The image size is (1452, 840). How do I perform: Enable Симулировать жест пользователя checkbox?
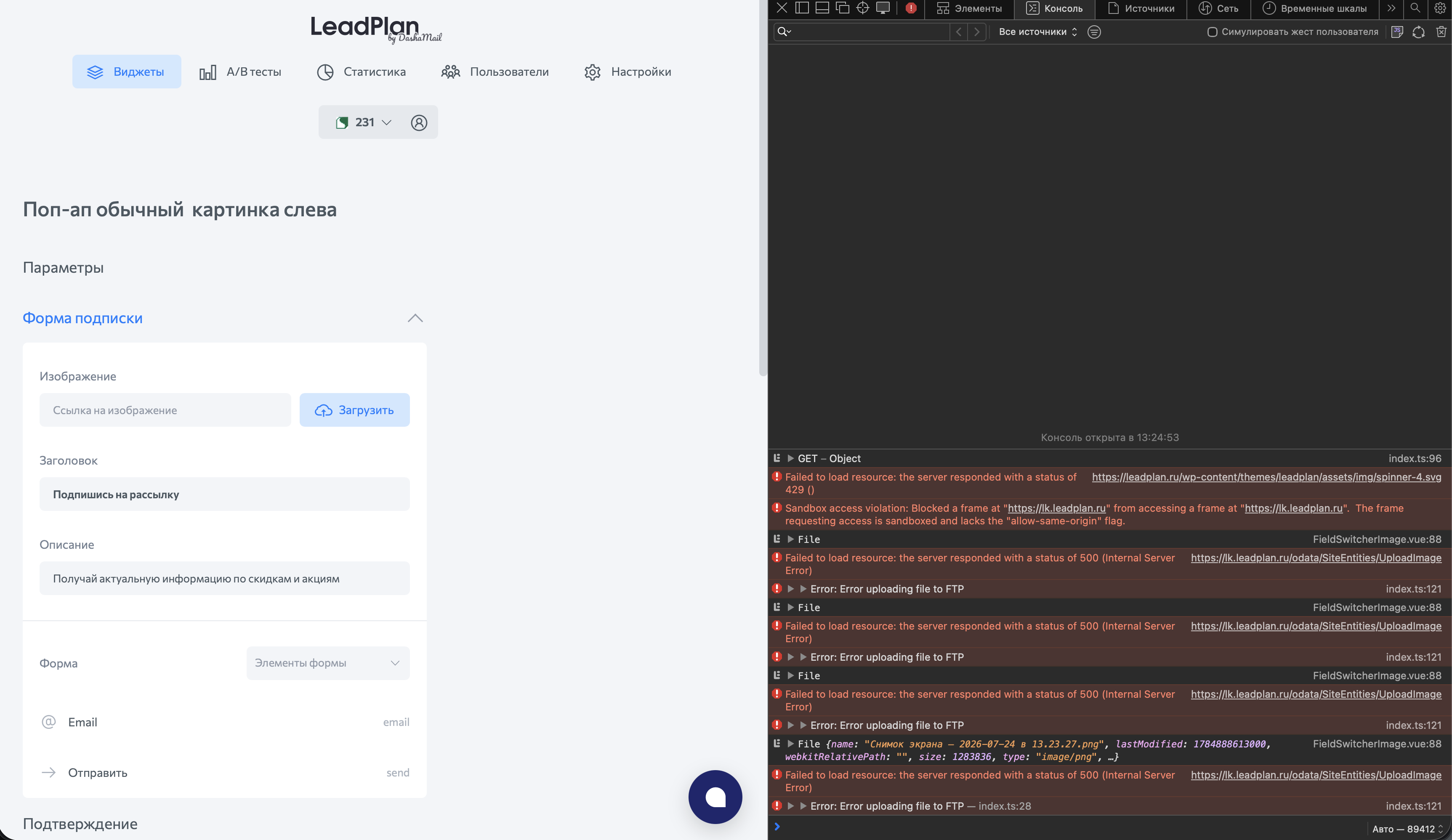[x=1212, y=32]
